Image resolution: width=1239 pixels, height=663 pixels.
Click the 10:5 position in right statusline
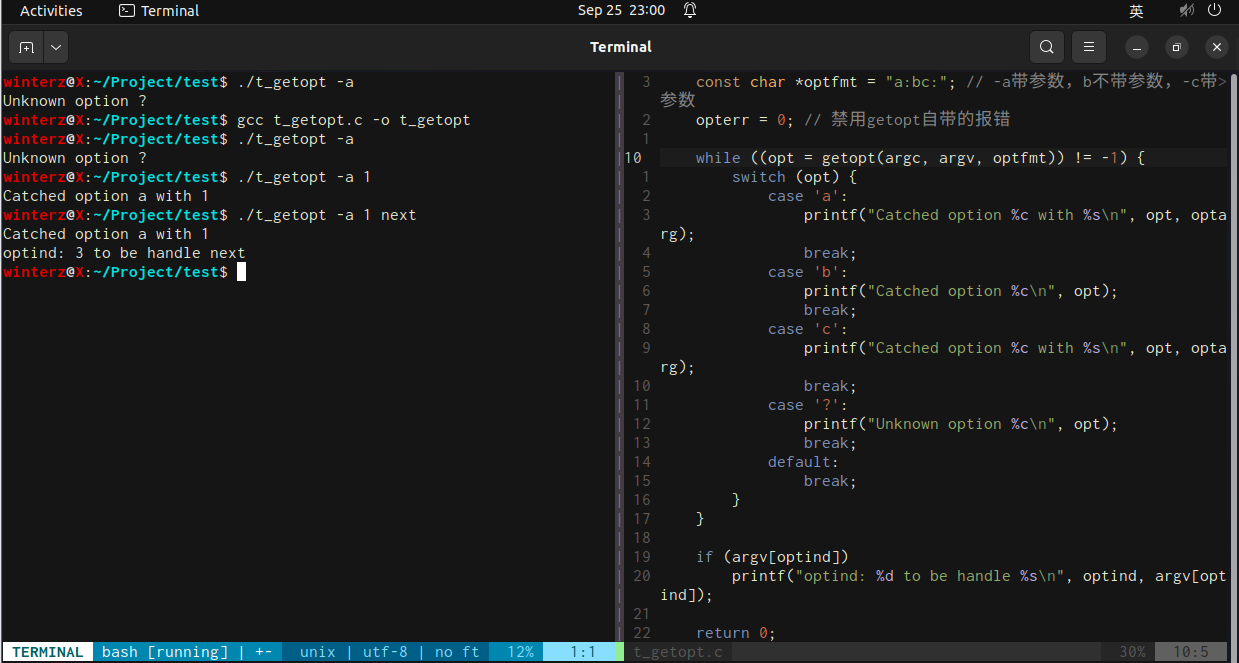[x=1190, y=652]
